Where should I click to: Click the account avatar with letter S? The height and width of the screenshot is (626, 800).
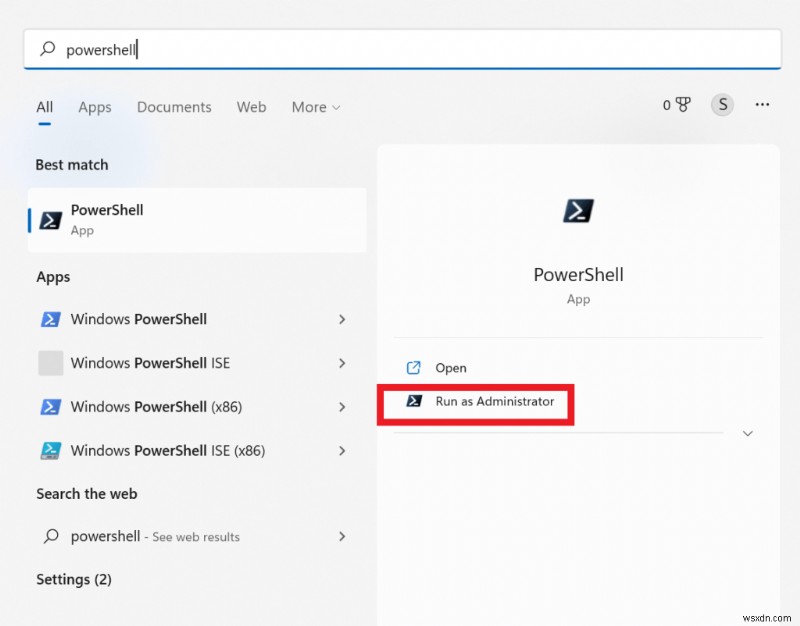[722, 104]
